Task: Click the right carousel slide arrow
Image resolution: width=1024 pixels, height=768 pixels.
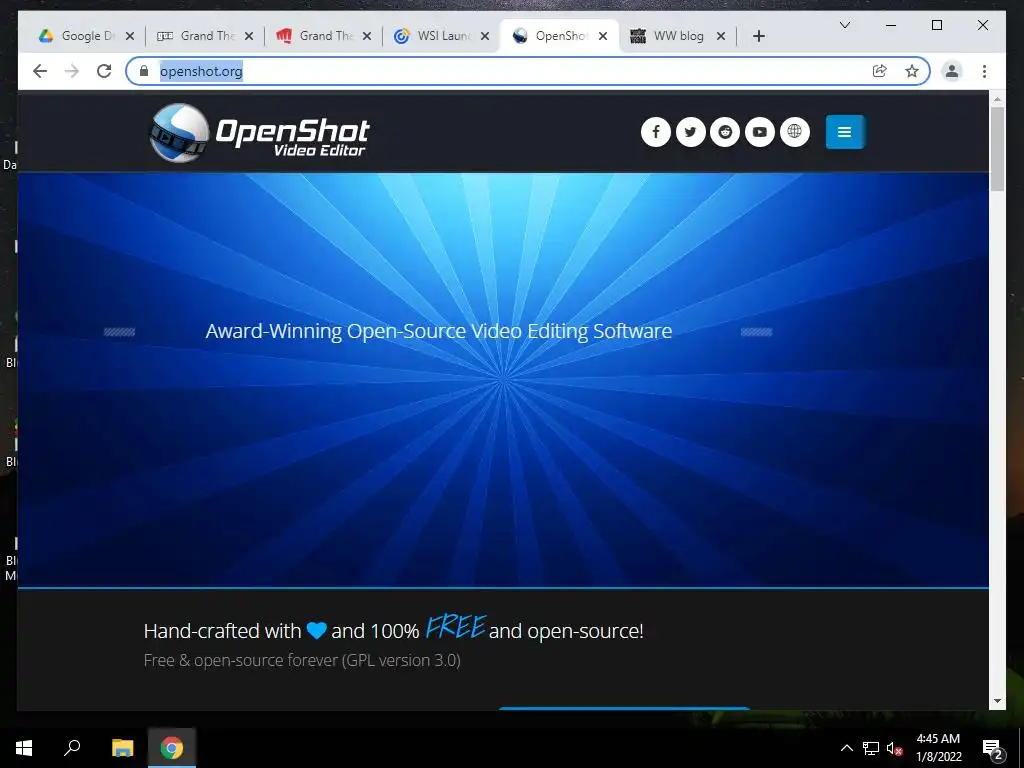Action: 756,332
